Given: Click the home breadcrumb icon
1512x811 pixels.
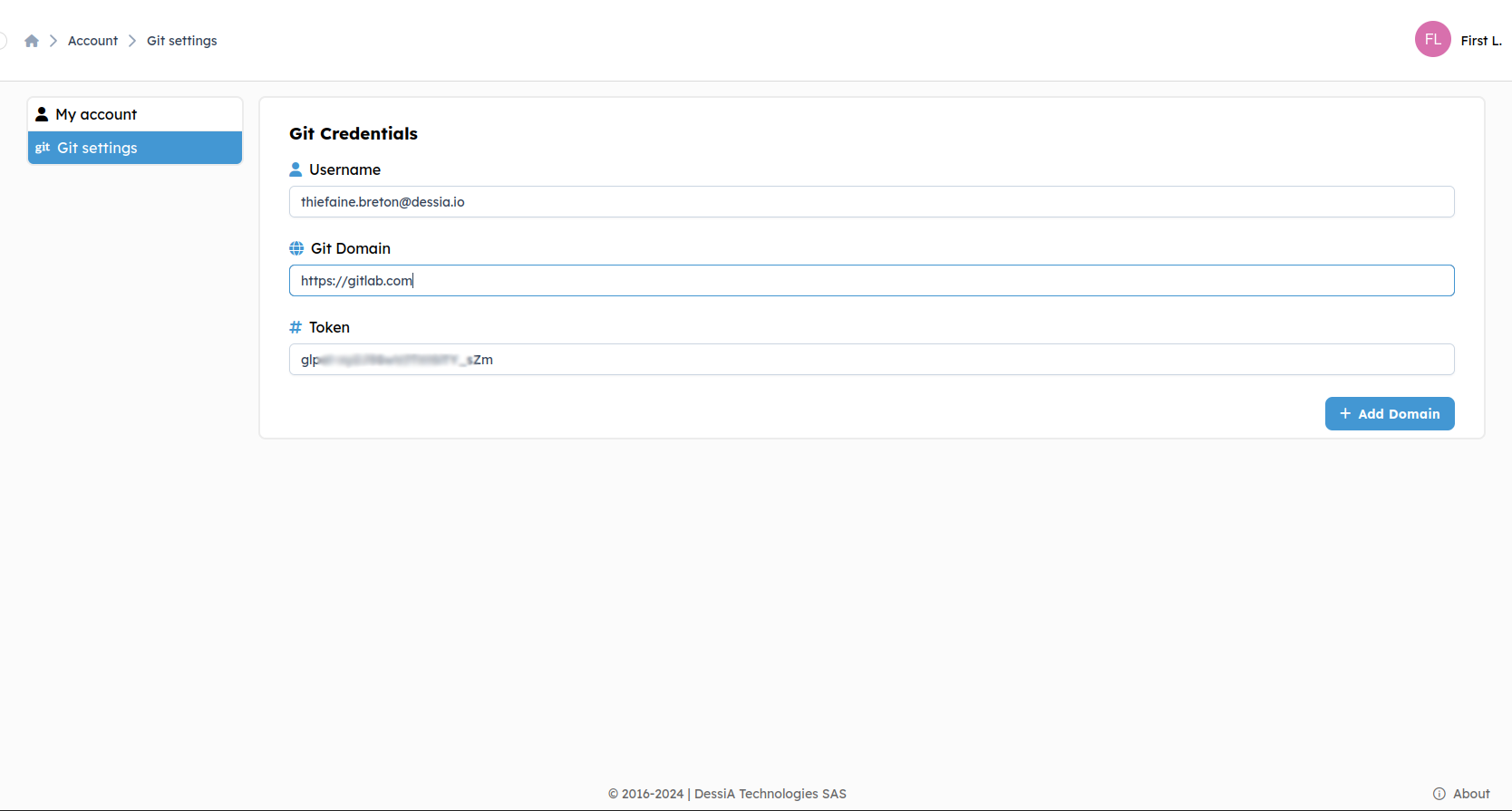Looking at the screenshot, I should pyautogui.click(x=32, y=41).
